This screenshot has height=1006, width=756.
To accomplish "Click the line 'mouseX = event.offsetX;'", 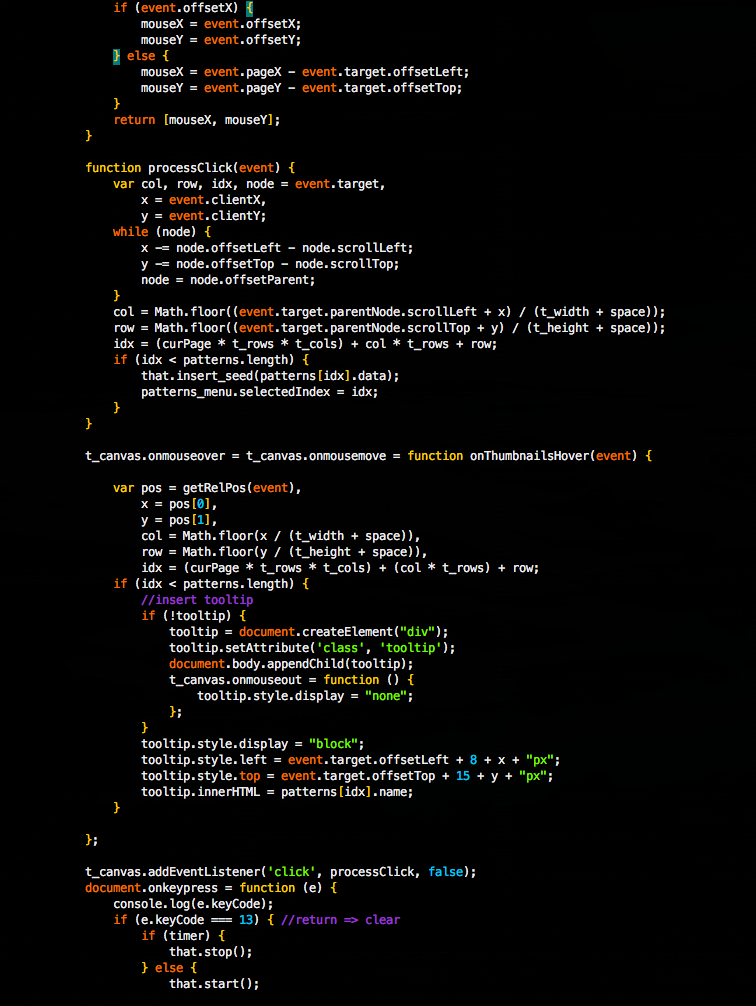I will click(221, 24).
